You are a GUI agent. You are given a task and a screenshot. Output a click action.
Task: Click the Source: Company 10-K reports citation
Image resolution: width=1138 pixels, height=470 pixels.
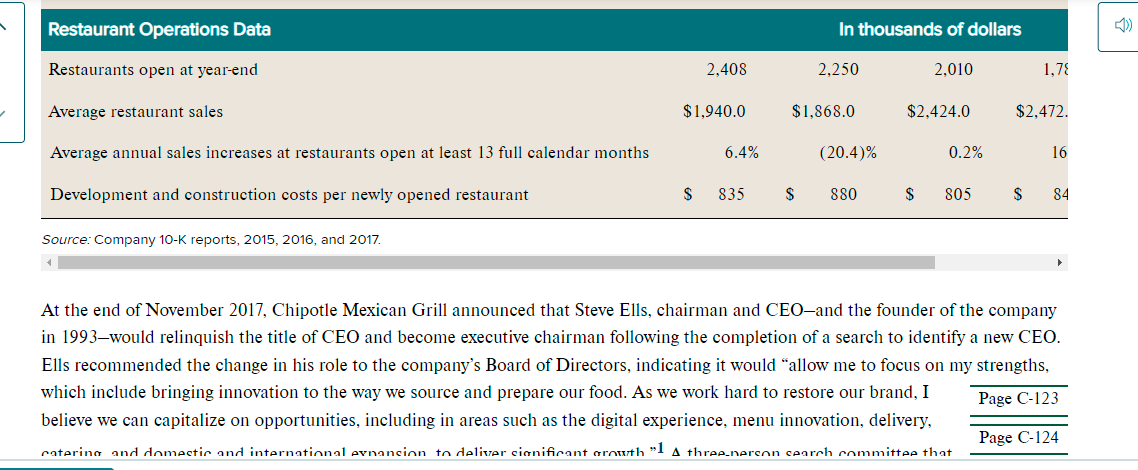coord(210,238)
